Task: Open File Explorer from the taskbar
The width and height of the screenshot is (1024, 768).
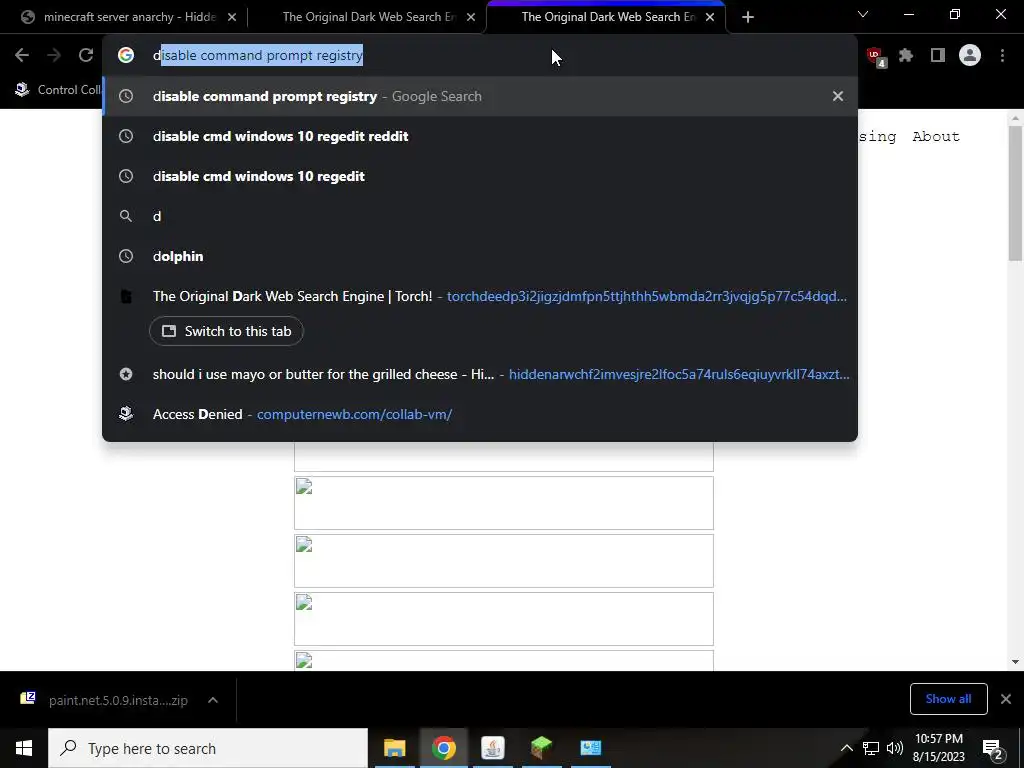Action: (394, 748)
